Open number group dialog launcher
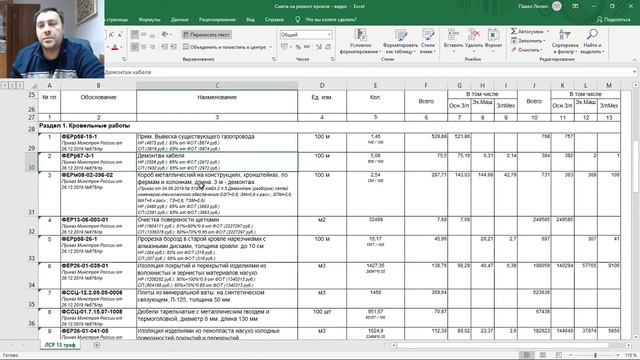This screenshot has height=360, width=640. [333, 60]
